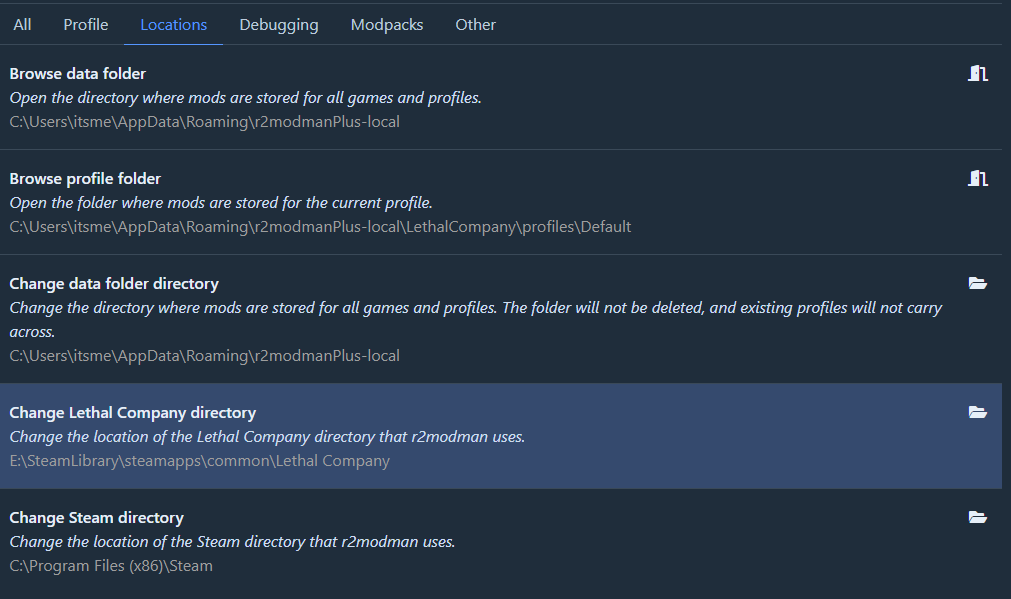Open the Profile tab

(x=86, y=24)
